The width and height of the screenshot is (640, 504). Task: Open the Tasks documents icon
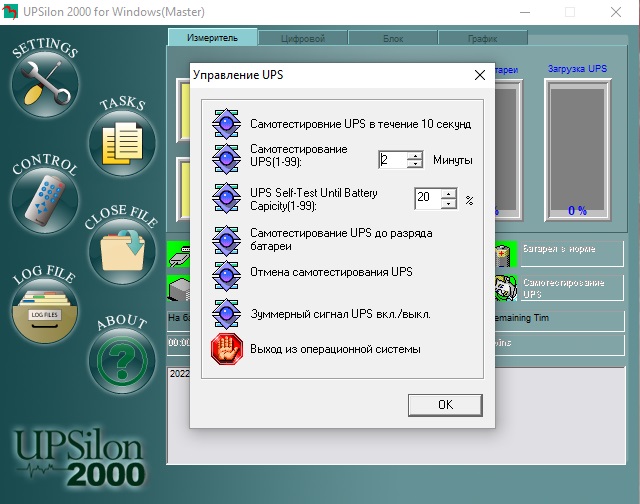click(122, 144)
